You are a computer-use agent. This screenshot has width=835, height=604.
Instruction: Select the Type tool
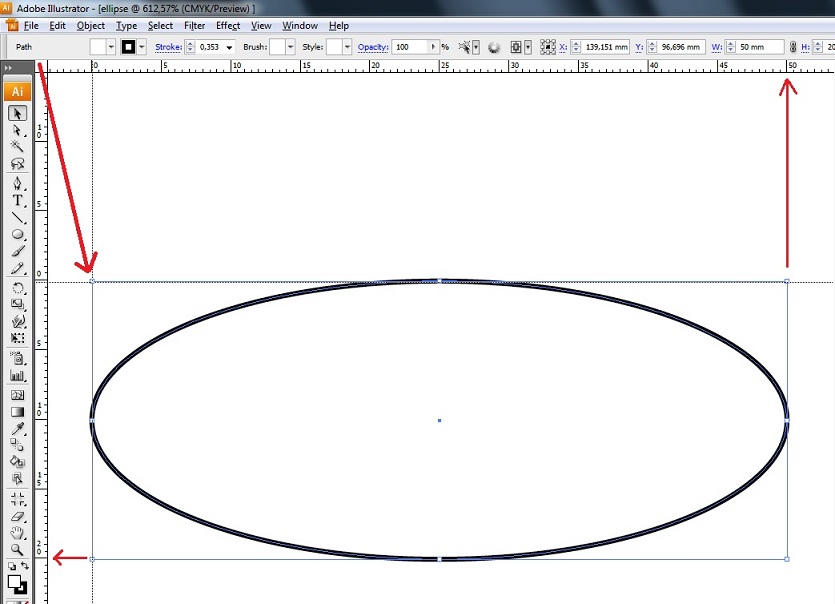click(x=17, y=201)
